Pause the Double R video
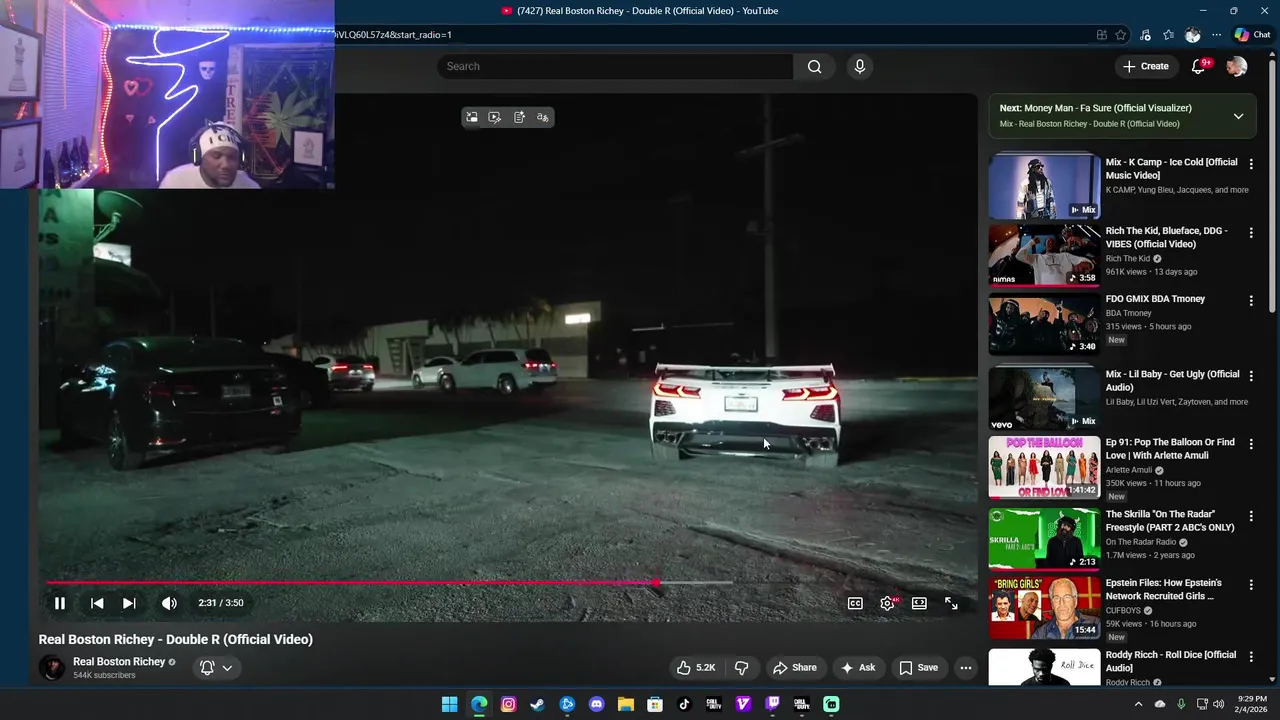The image size is (1280, 720). tap(59, 603)
